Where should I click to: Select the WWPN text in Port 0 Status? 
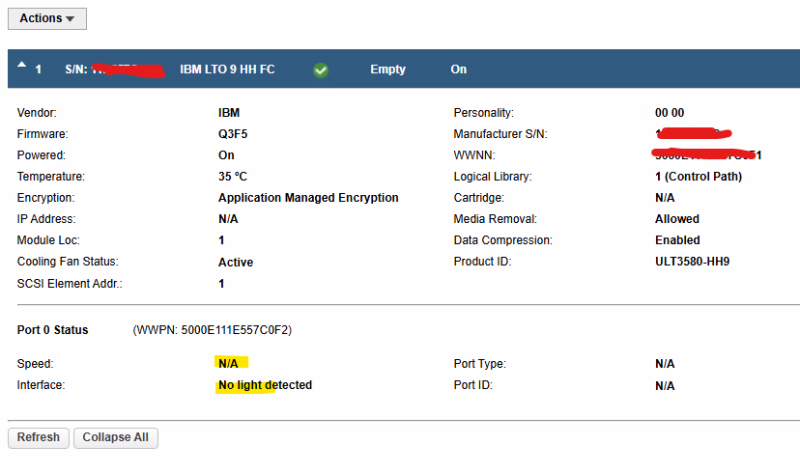pos(212,330)
